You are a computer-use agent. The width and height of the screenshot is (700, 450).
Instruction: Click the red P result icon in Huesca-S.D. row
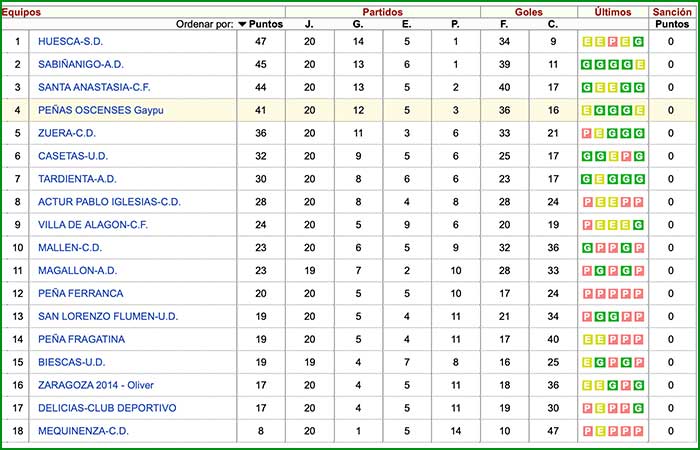tap(612, 42)
